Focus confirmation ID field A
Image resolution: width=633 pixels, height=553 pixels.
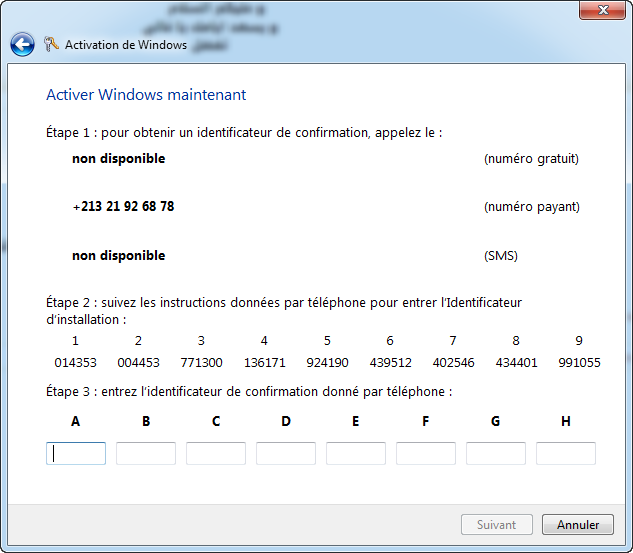76,453
